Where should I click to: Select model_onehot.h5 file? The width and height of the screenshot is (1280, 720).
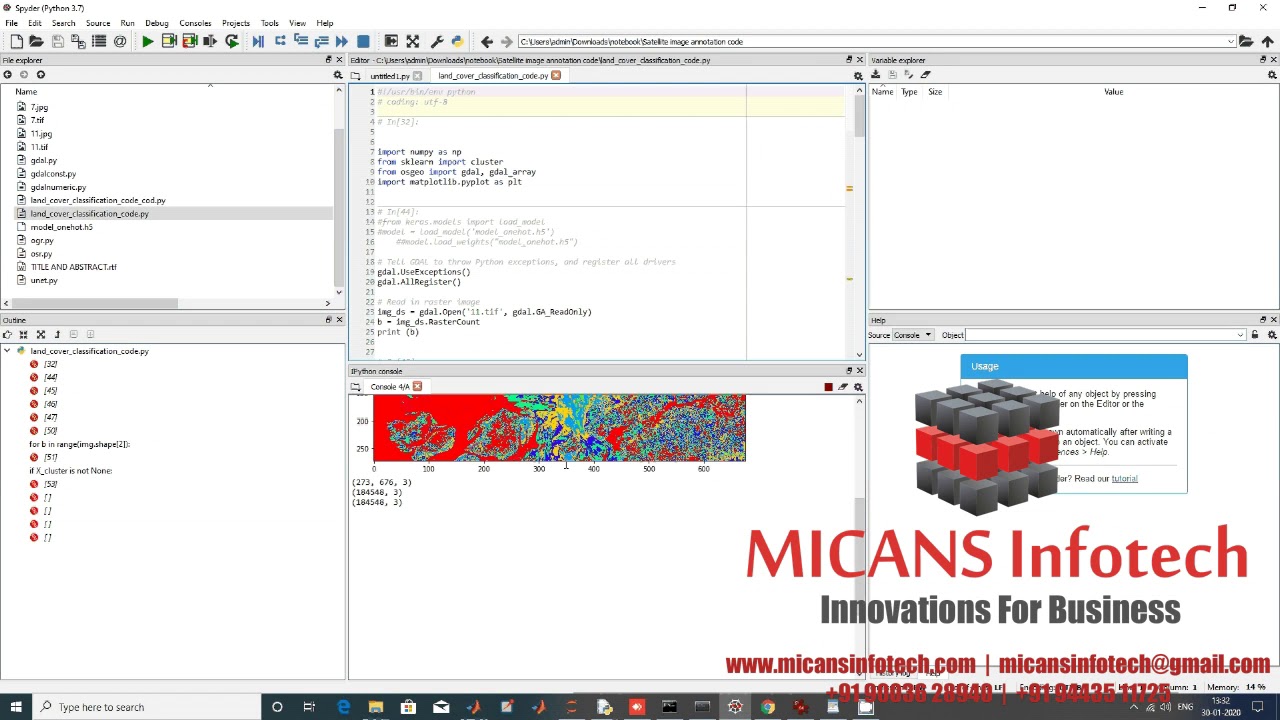61,227
